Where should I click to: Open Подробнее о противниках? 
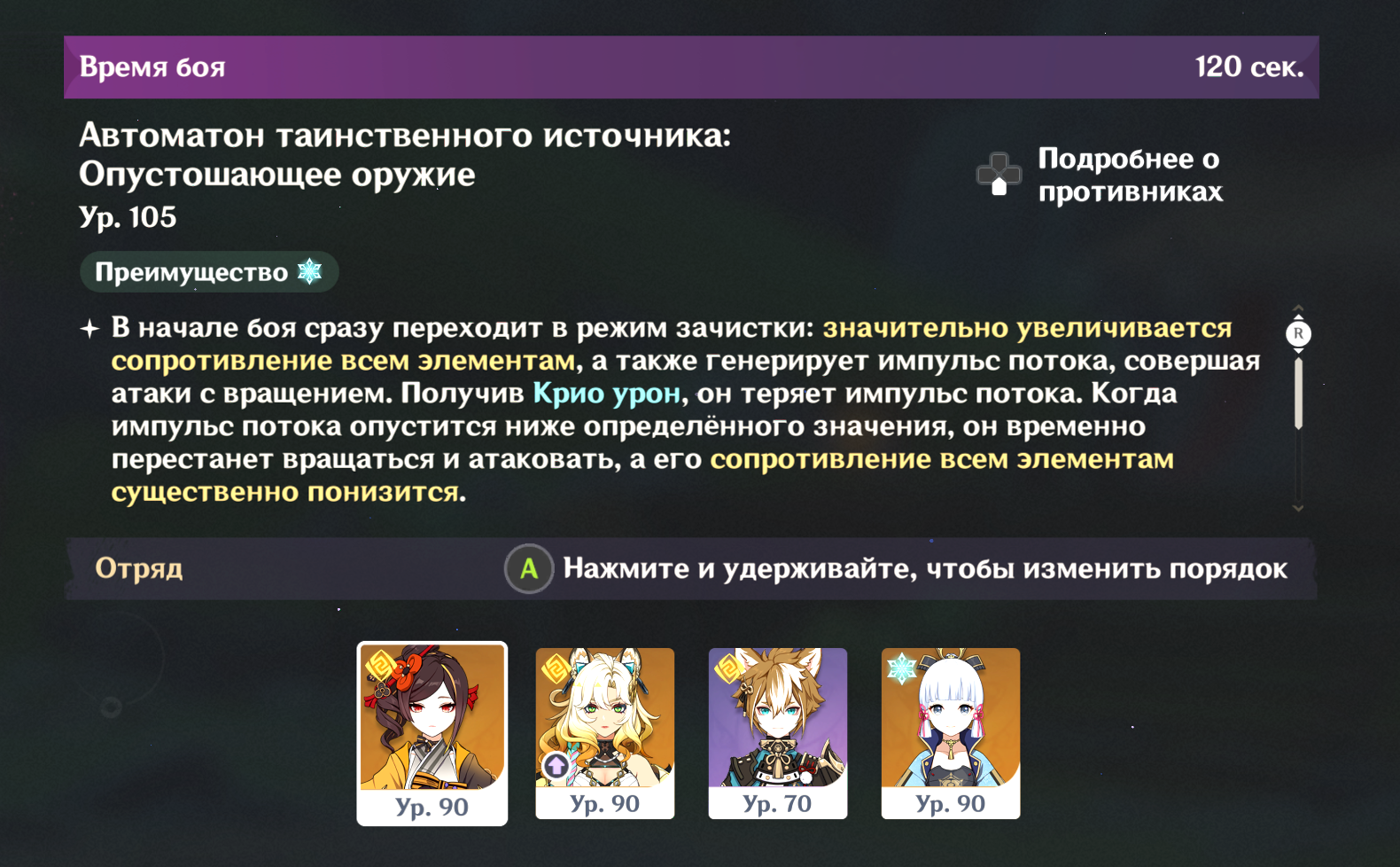(x=1130, y=175)
